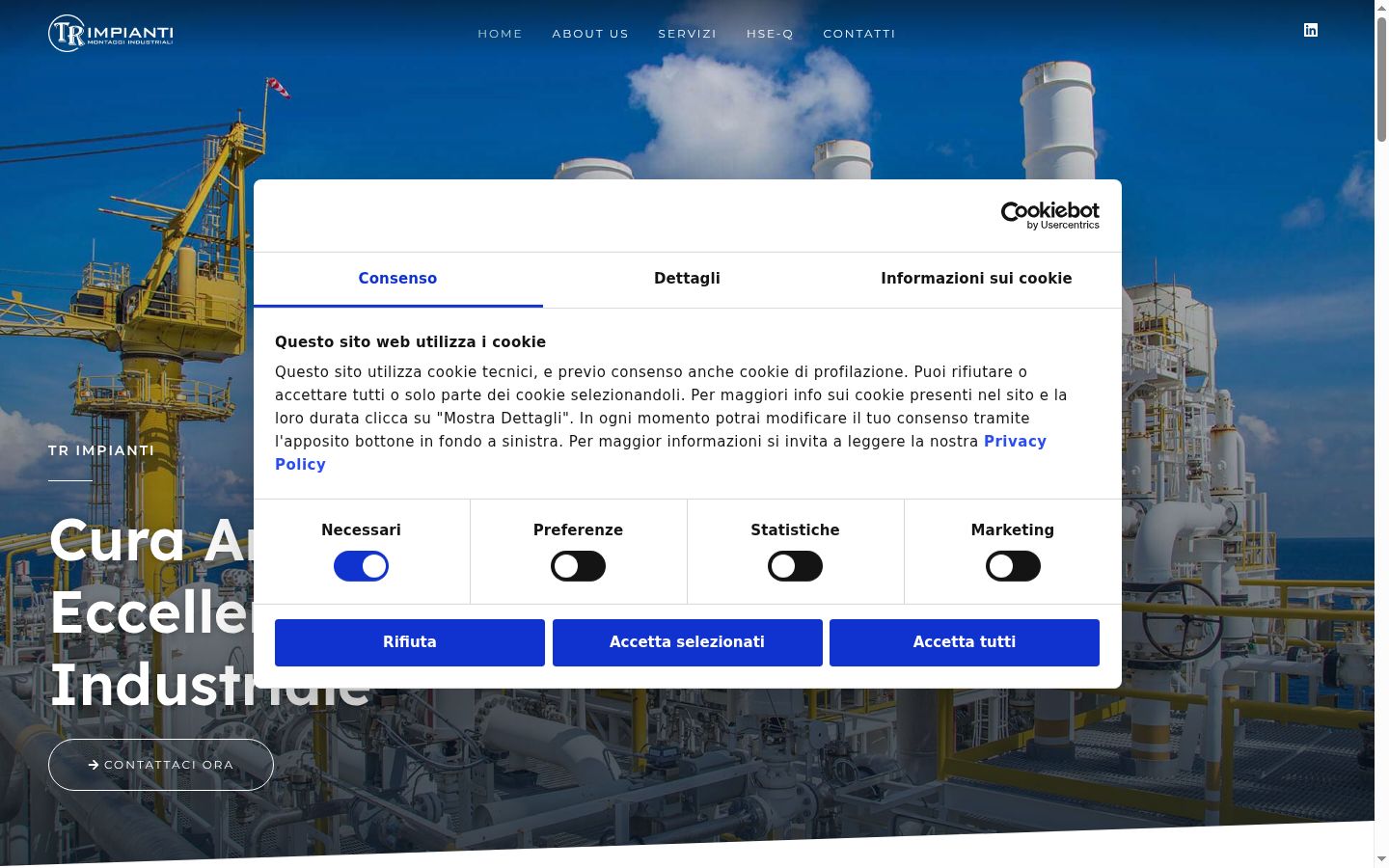The width and height of the screenshot is (1389, 868).
Task: Click the Accetta tutti button
Action: click(965, 642)
